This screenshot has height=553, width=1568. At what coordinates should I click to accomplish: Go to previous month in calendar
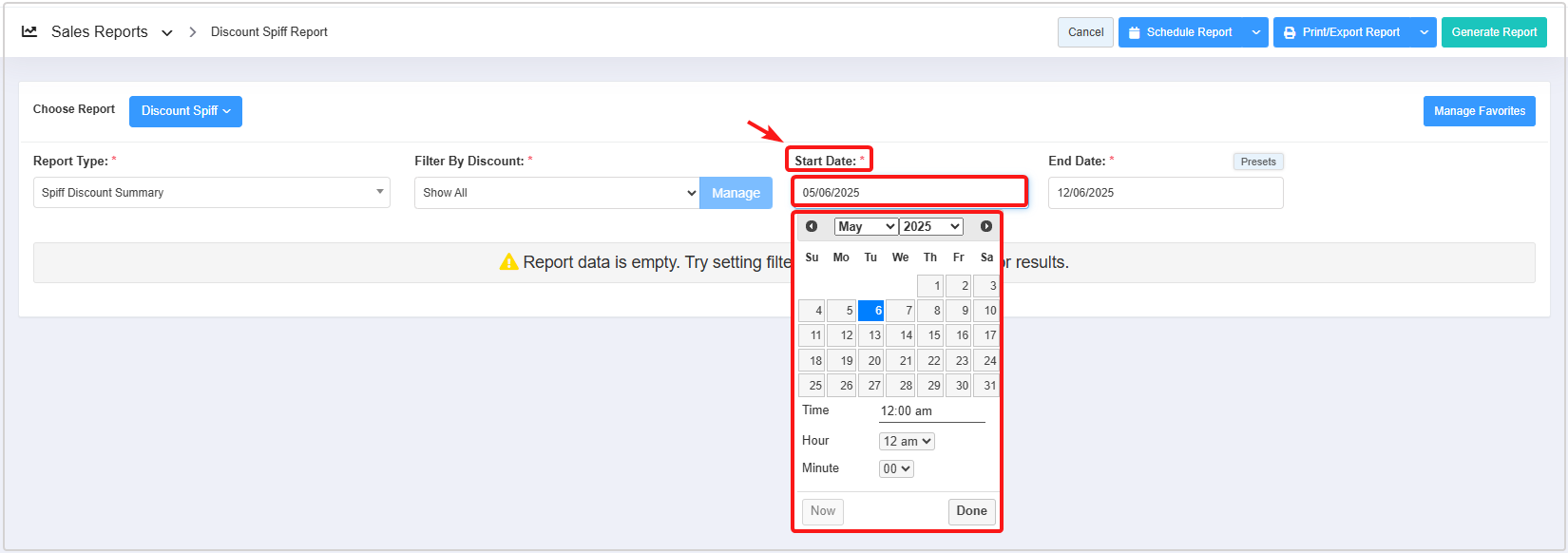coord(812,226)
